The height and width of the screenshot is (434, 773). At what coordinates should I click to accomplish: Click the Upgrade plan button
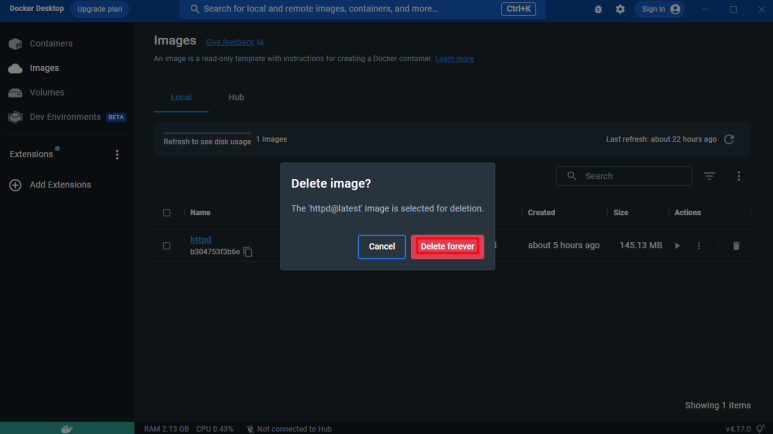point(100,9)
